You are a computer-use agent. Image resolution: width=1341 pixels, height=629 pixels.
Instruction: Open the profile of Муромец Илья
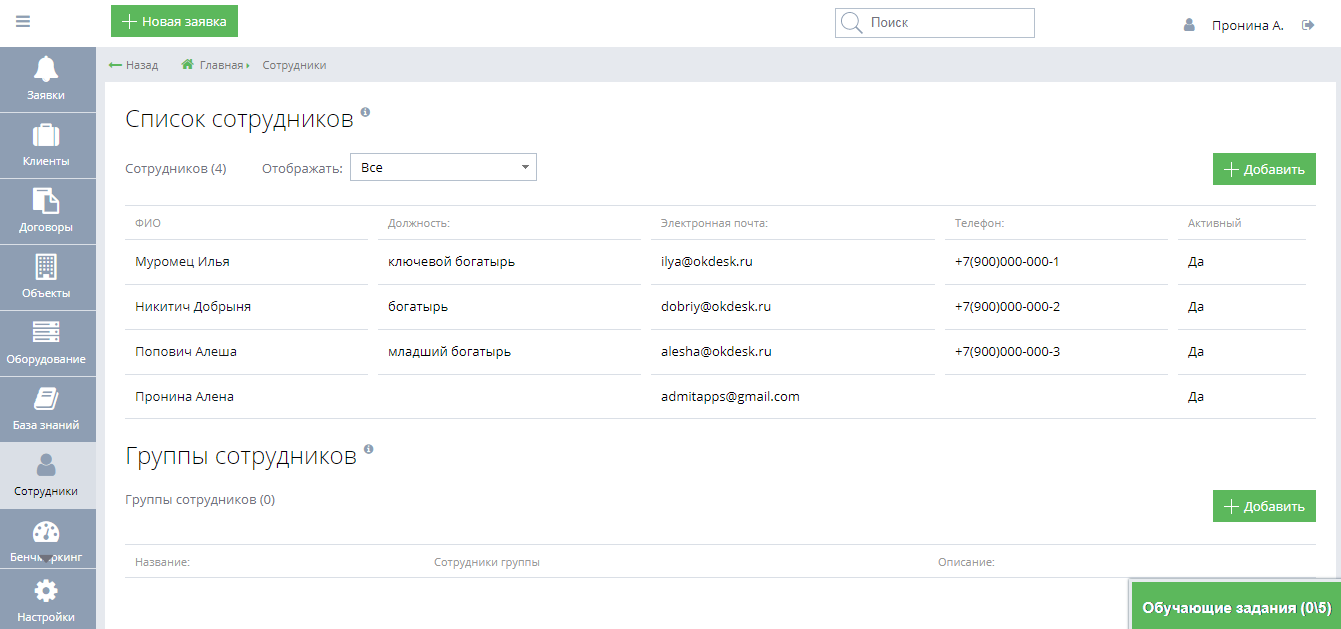point(181,261)
